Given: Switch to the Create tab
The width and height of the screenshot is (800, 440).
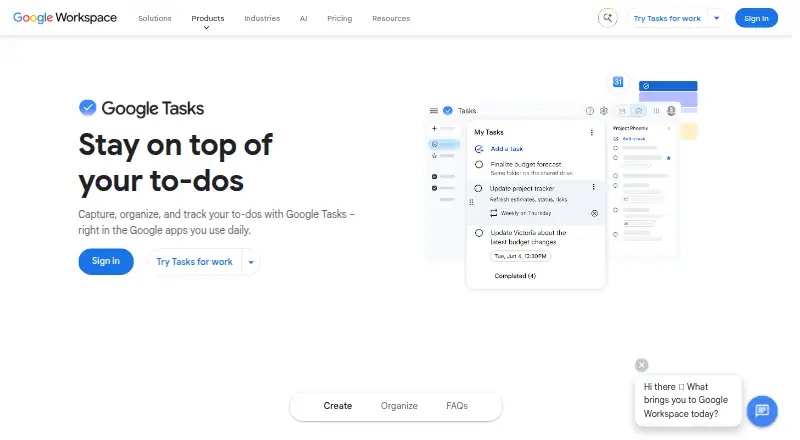Looking at the screenshot, I should (x=338, y=406).
